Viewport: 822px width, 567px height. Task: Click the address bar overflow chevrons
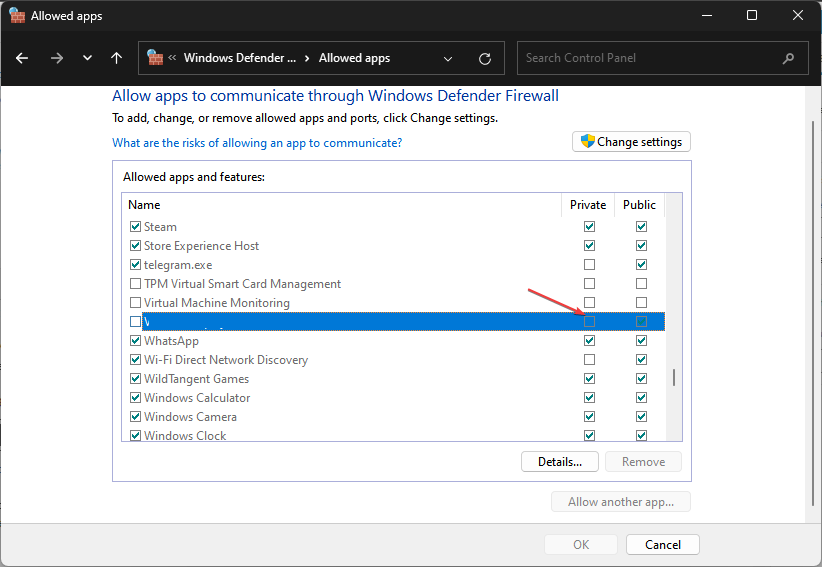(x=174, y=58)
